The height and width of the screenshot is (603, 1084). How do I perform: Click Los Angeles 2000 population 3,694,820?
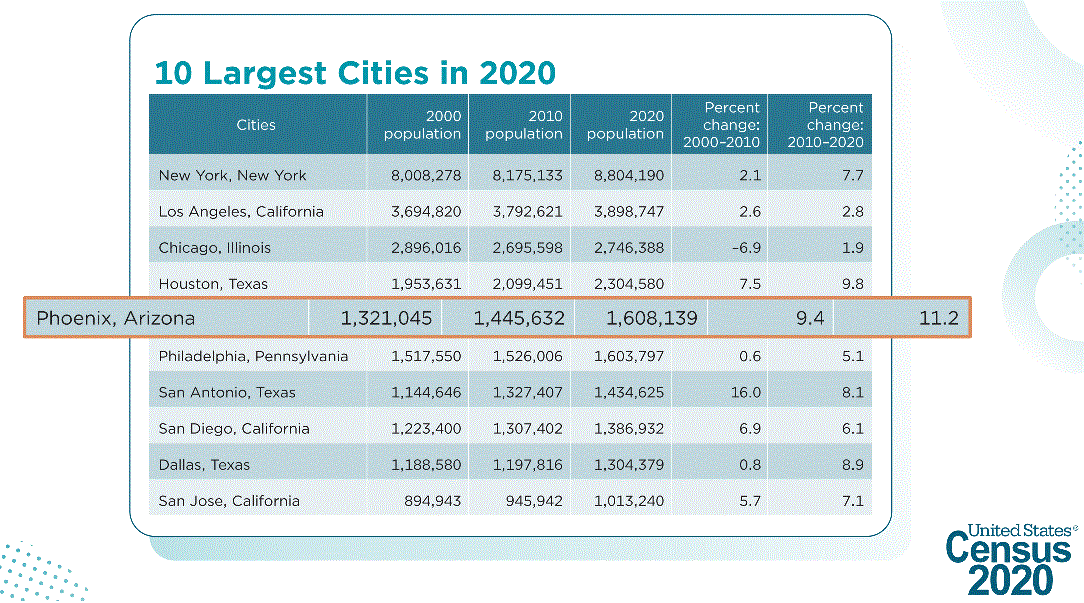(426, 212)
